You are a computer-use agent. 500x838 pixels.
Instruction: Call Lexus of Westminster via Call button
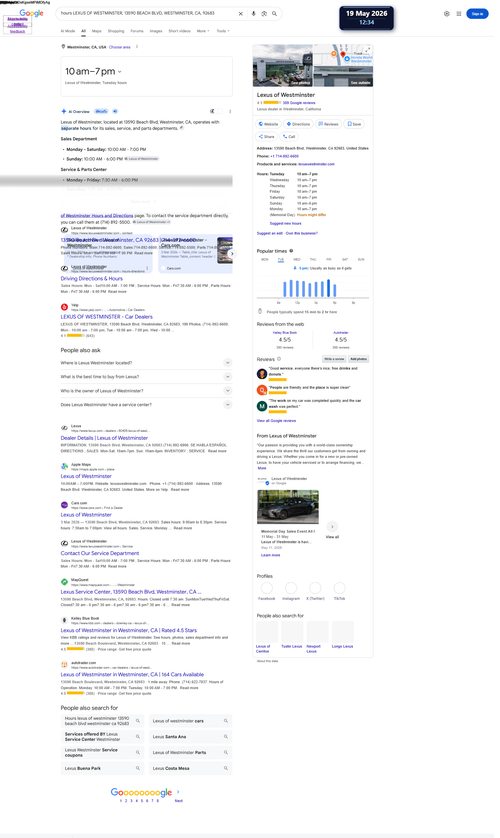pos(289,136)
